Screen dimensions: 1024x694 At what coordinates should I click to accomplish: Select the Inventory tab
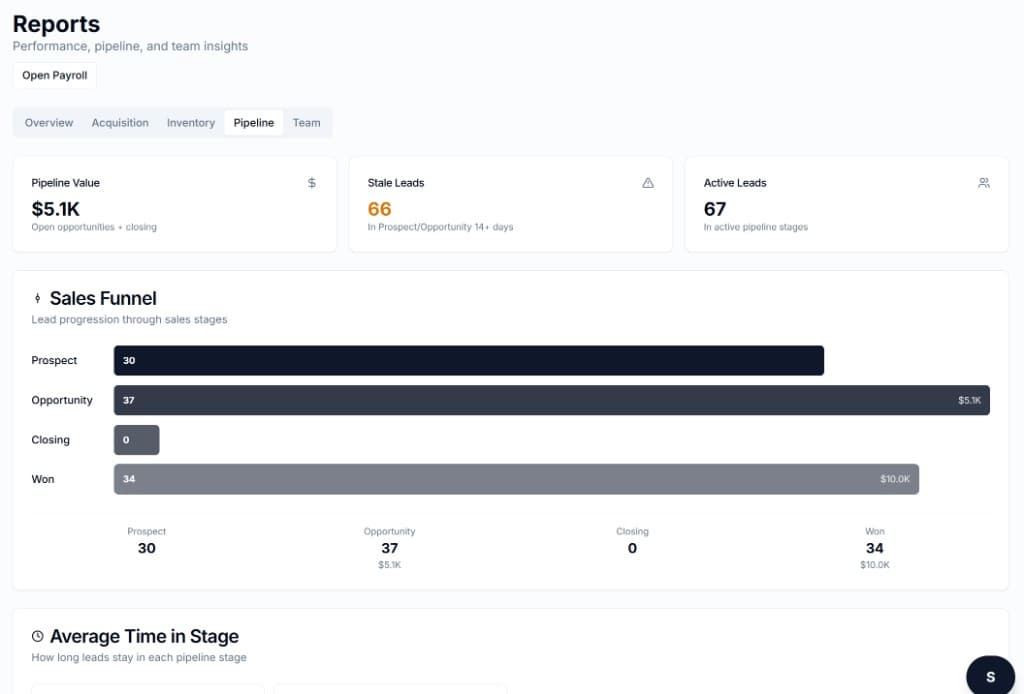190,122
